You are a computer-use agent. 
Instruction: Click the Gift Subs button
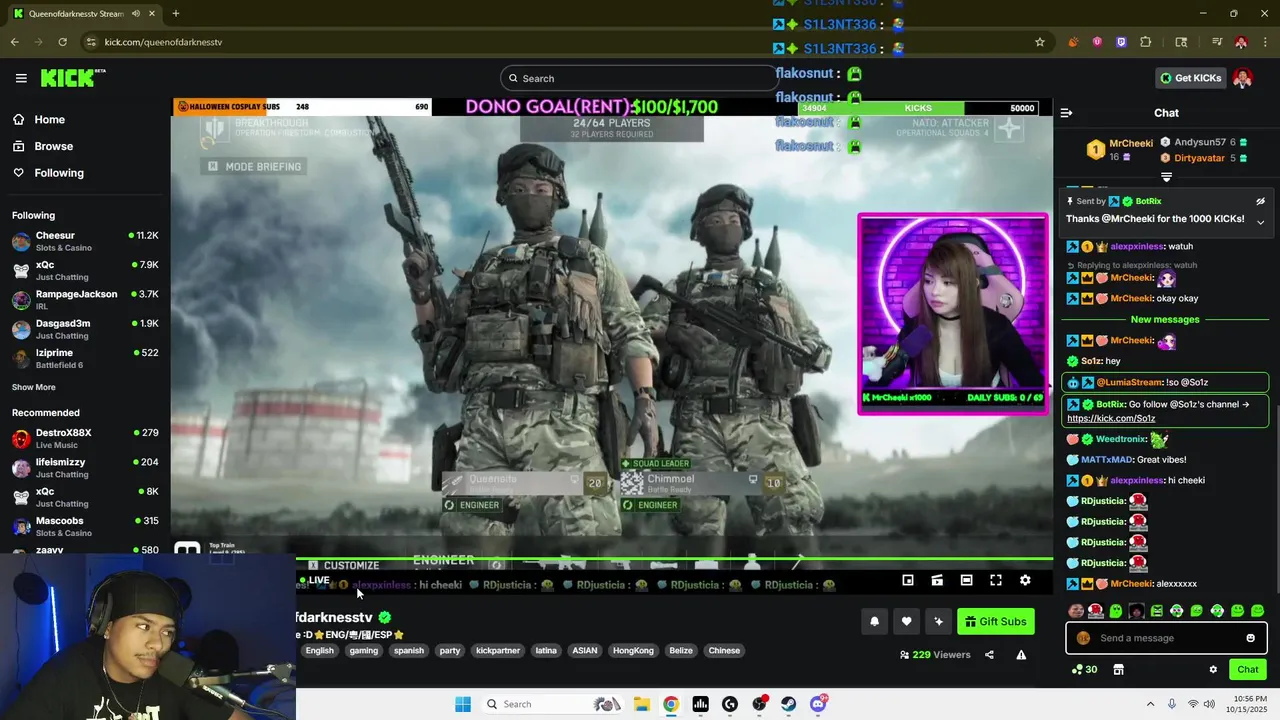[995, 621]
